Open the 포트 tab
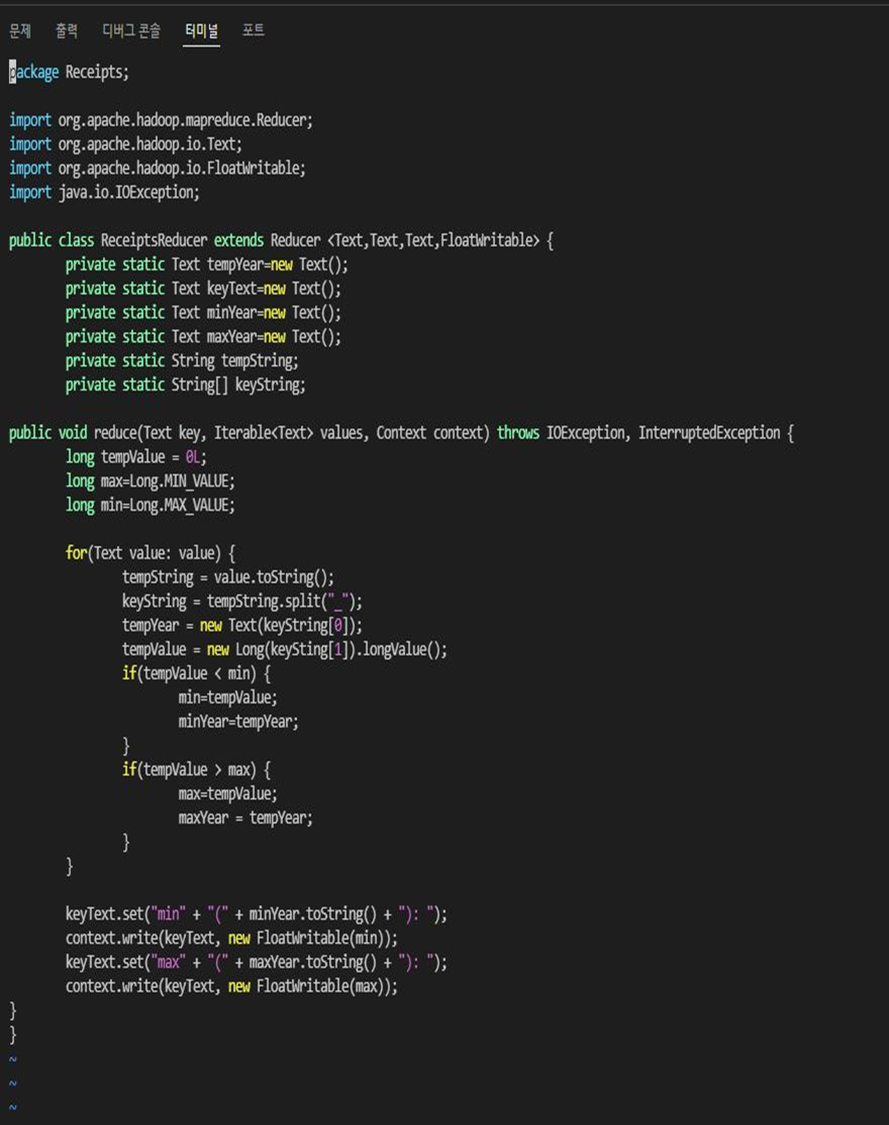 tap(253, 30)
